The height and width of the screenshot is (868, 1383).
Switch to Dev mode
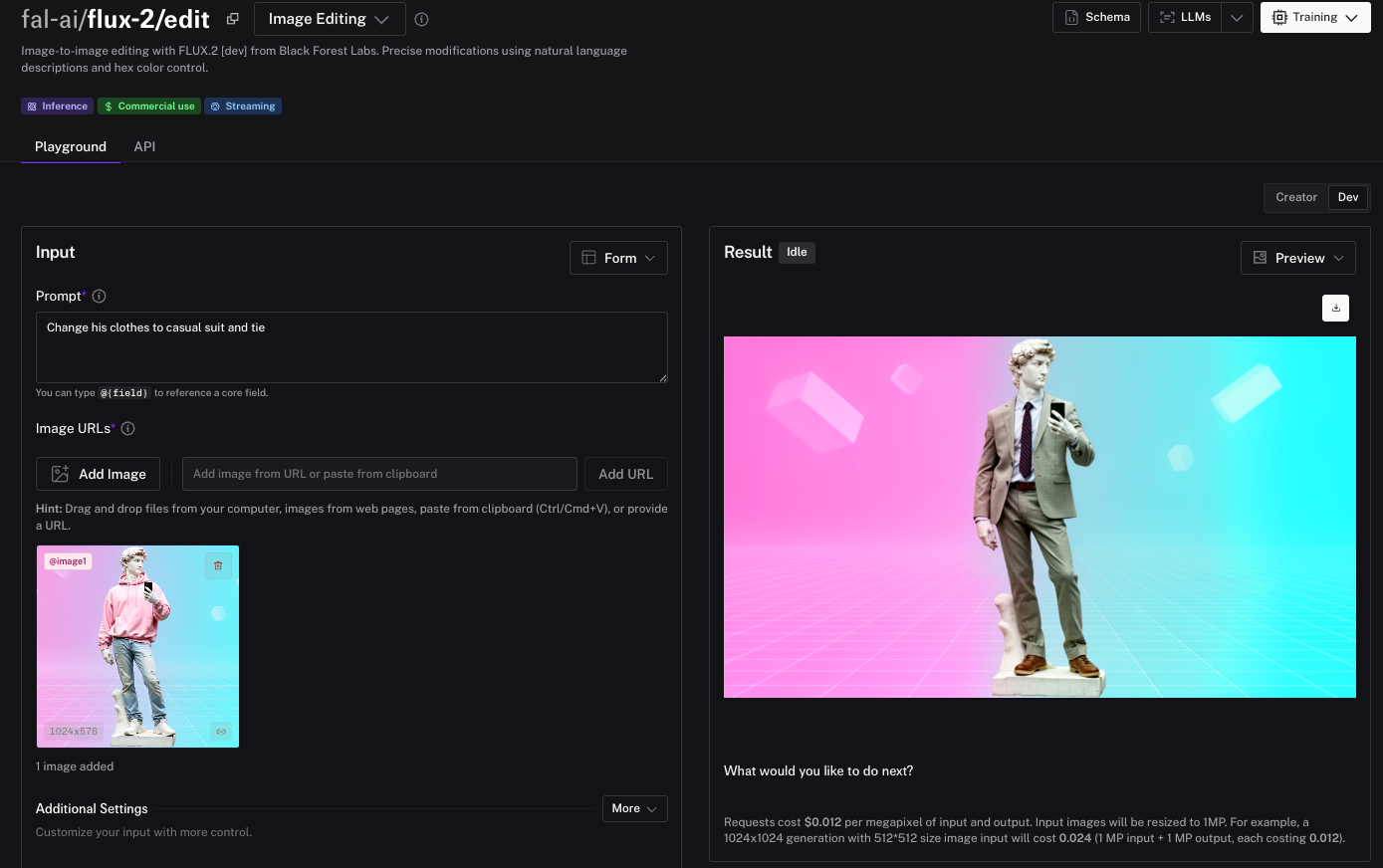tap(1348, 197)
